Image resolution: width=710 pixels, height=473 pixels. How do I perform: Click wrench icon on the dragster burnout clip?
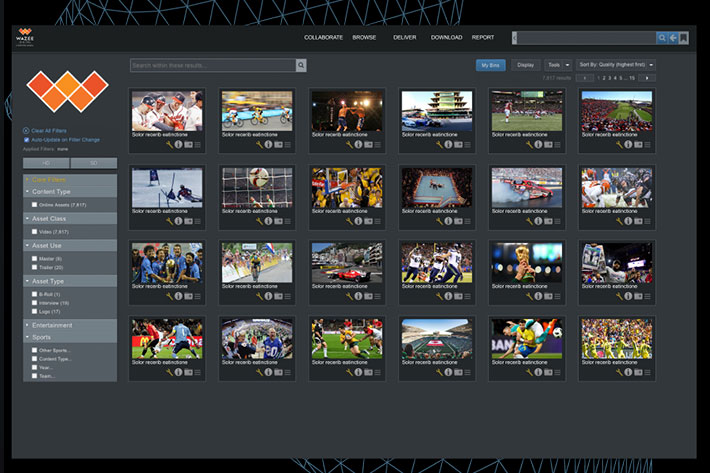[529, 221]
